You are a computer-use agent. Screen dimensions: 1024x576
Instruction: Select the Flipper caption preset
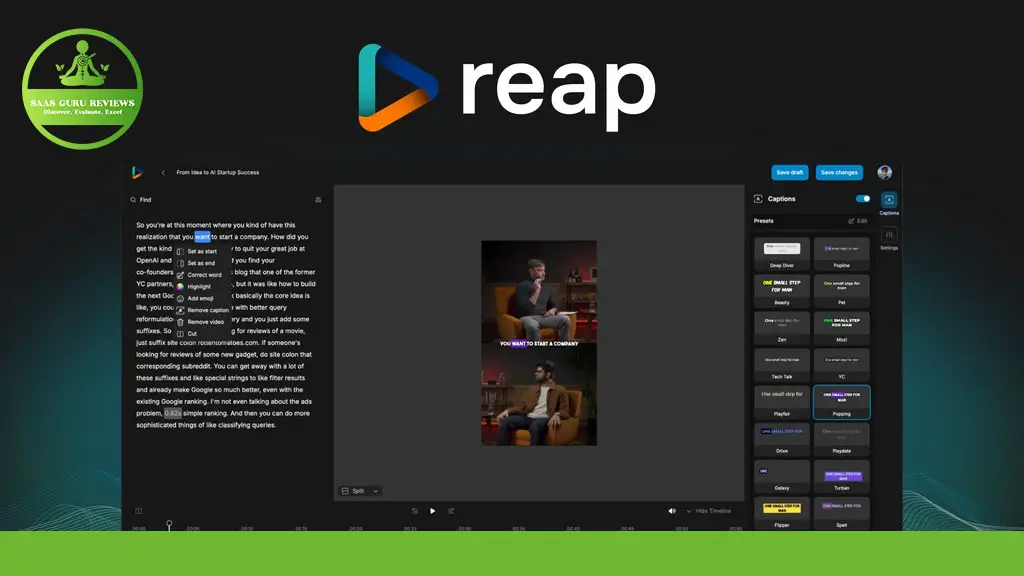pos(782,514)
